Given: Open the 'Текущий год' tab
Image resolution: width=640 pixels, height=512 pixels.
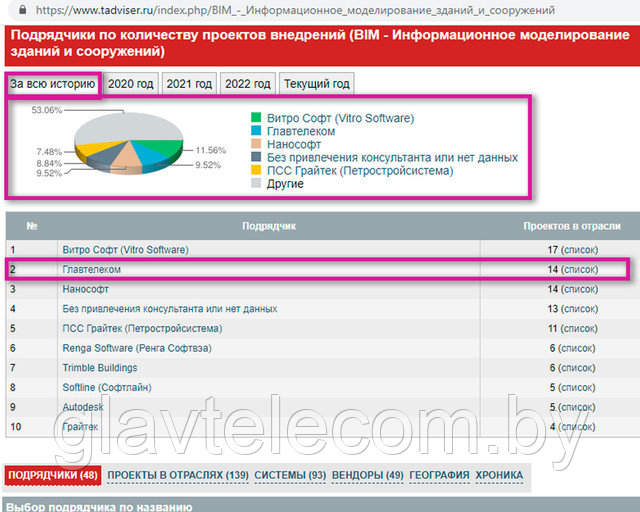Looking at the screenshot, I should pyautogui.click(x=317, y=84).
